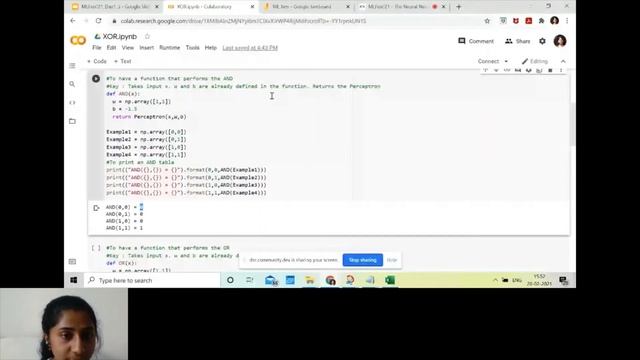
Task: Open the Tools menu
Action: (x=192, y=48)
